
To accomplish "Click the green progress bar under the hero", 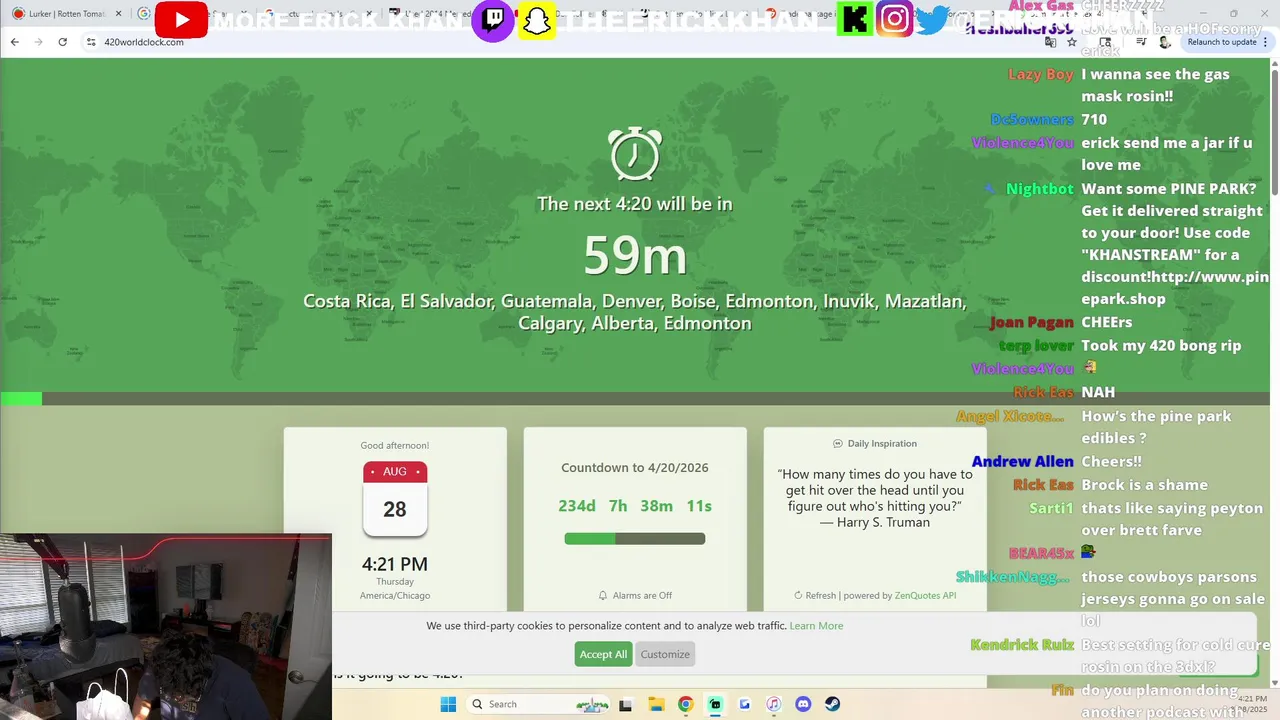I will [x=635, y=399].
